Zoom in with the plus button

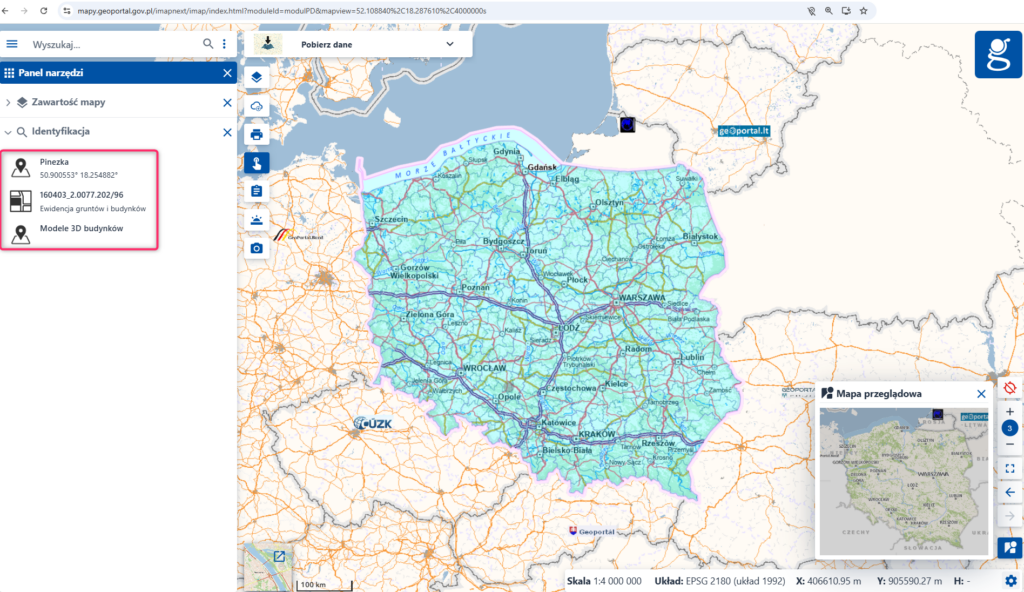tap(1010, 412)
